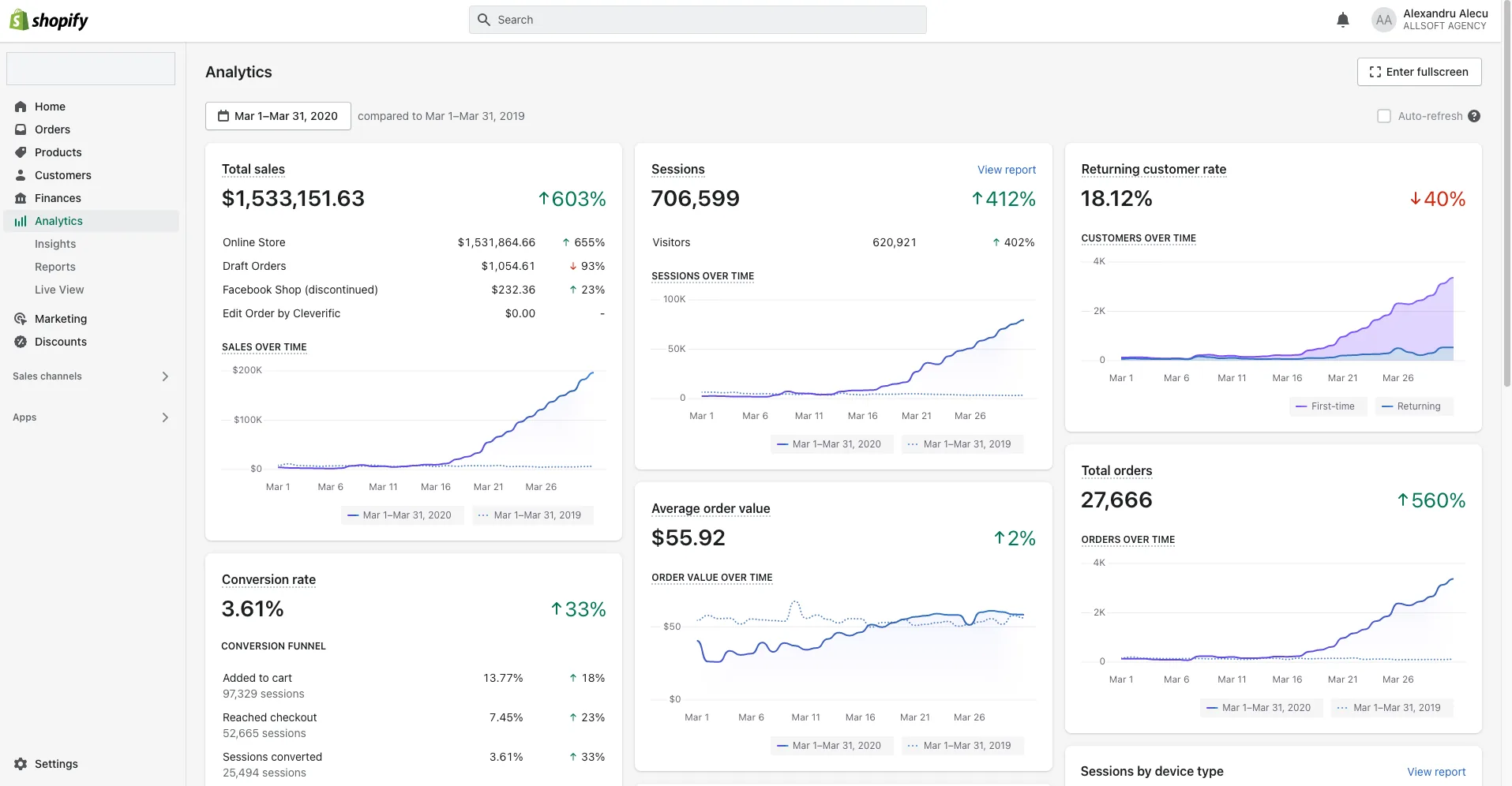Viewport: 1512px width, 786px height.
Task: Click the Average order value heading
Action: (711, 508)
